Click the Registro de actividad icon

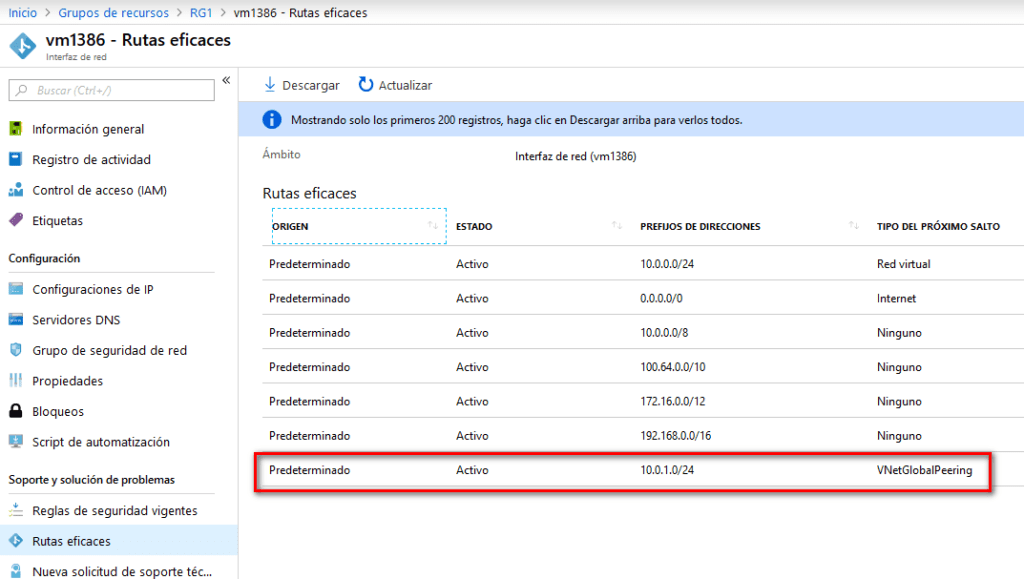pyautogui.click(x=16, y=159)
